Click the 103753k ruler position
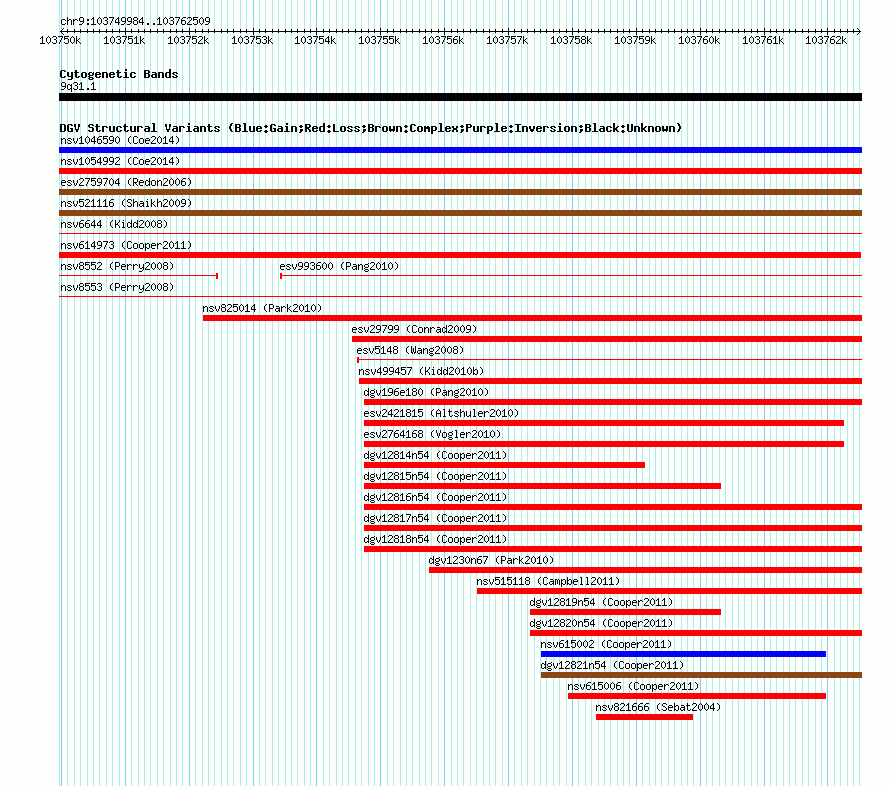 tap(252, 40)
